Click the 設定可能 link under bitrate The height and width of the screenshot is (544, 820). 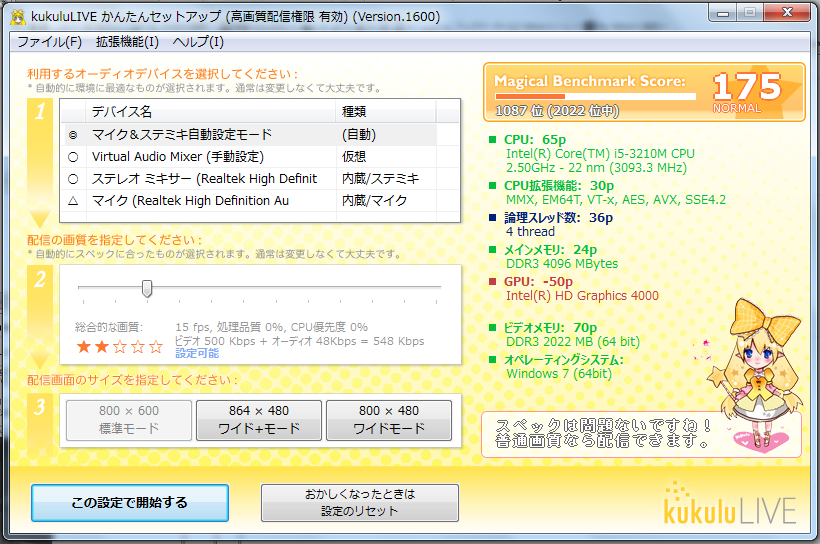[x=197, y=353]
